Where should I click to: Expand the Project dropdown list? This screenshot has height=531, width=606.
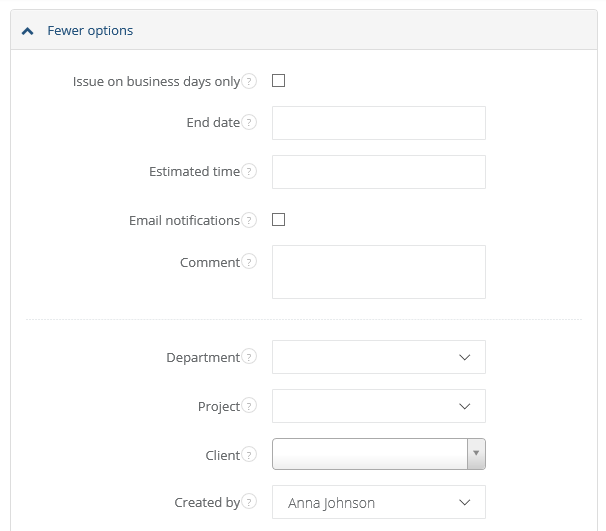378,406
